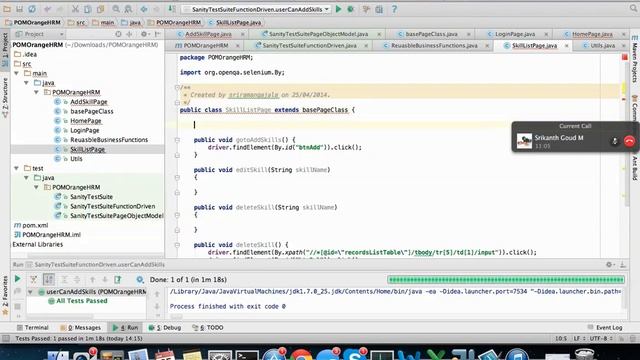Open search everywhere magnifier at top right
The height and width of the screenshot is (360, 640).
tap(633, 9)
